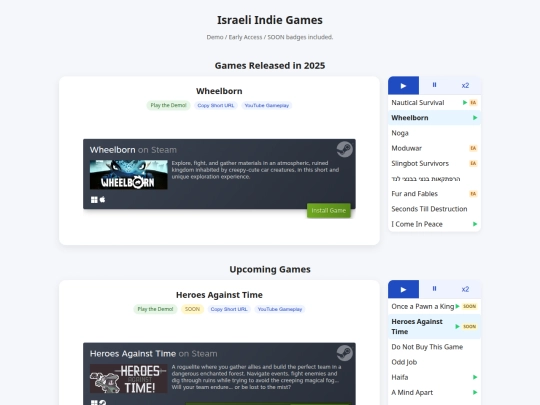Image resolution: width=540 pixels, height=405 pixels.
Task: Select A Mind Apart in the playlist
Action: click(x=434, y=392)
